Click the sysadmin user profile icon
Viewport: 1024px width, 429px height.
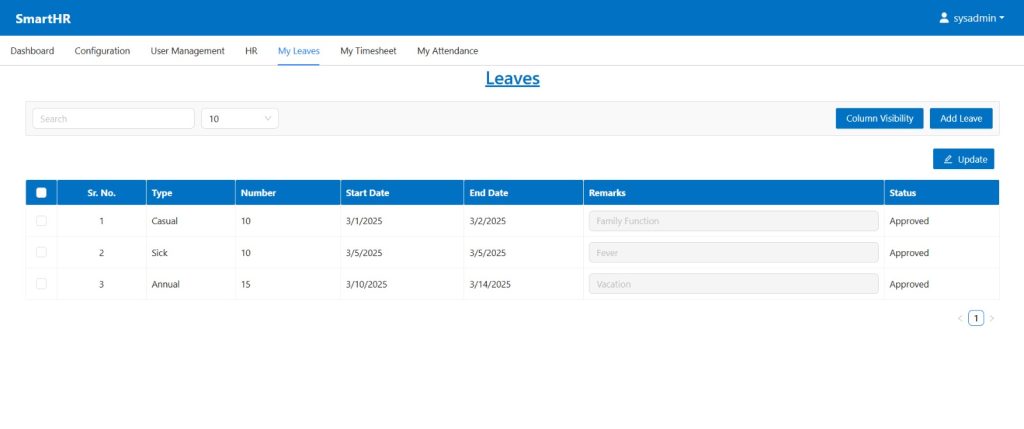click(x=944, y=18)
